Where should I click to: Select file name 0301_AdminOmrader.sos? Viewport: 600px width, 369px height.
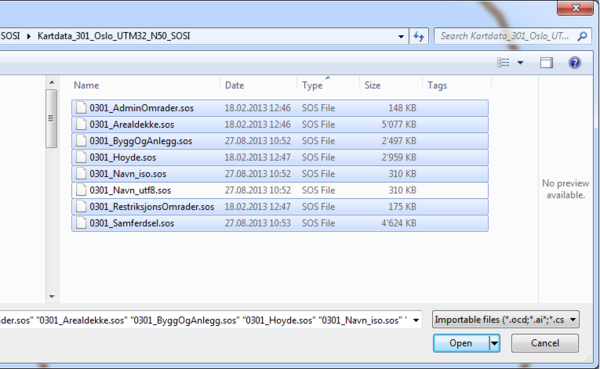[x=142, y=108]
